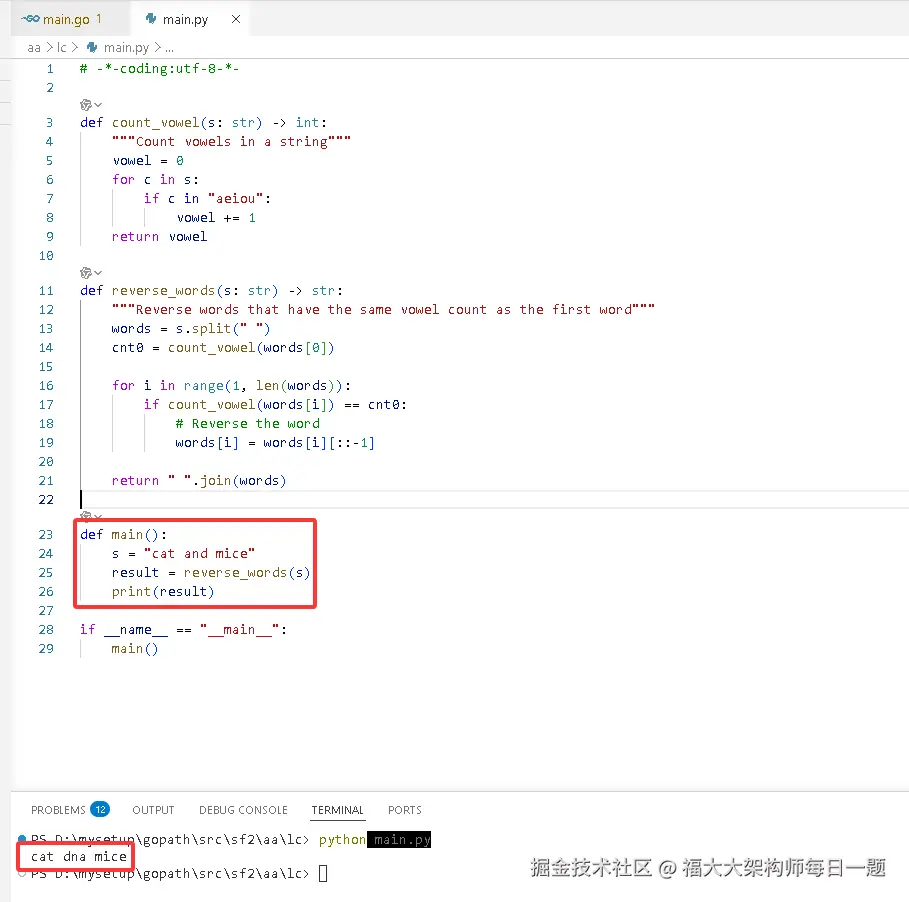Click the comment '# Reverse the word'
Image resolution: width=909 pixels, height=902 pixels.
pyautogui.click(x=248, y=424)
